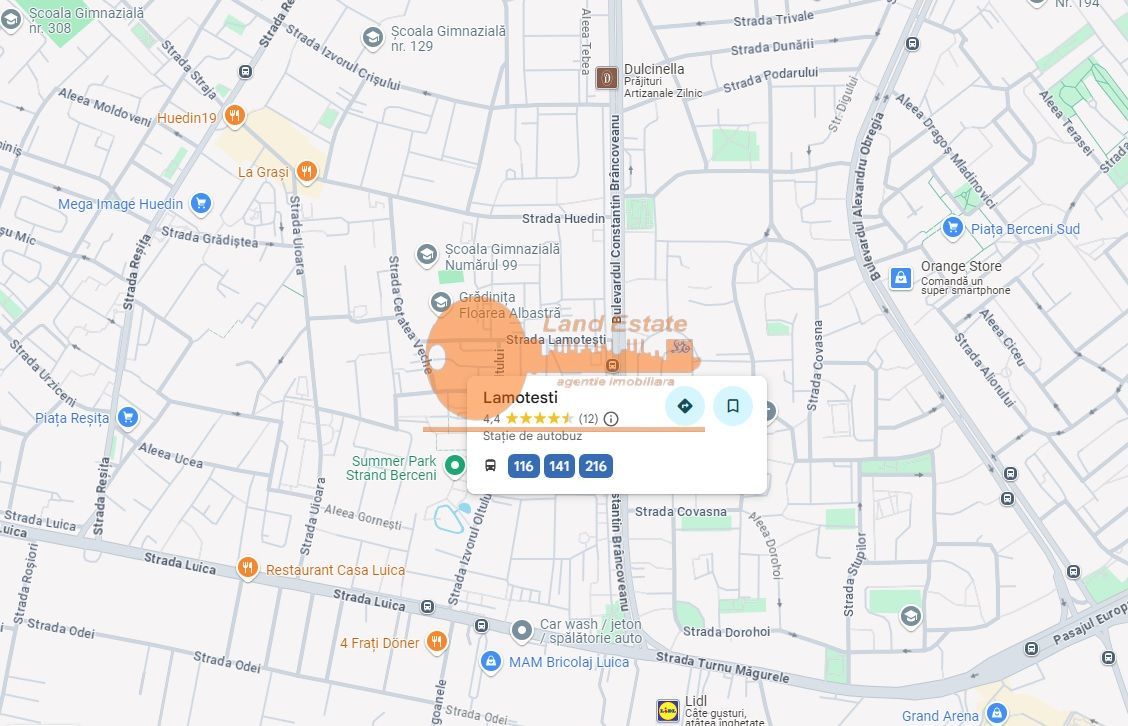Click the bus stop icon near Strada Straja
Screen dimensions: 1128x726
tap(245, 72)
